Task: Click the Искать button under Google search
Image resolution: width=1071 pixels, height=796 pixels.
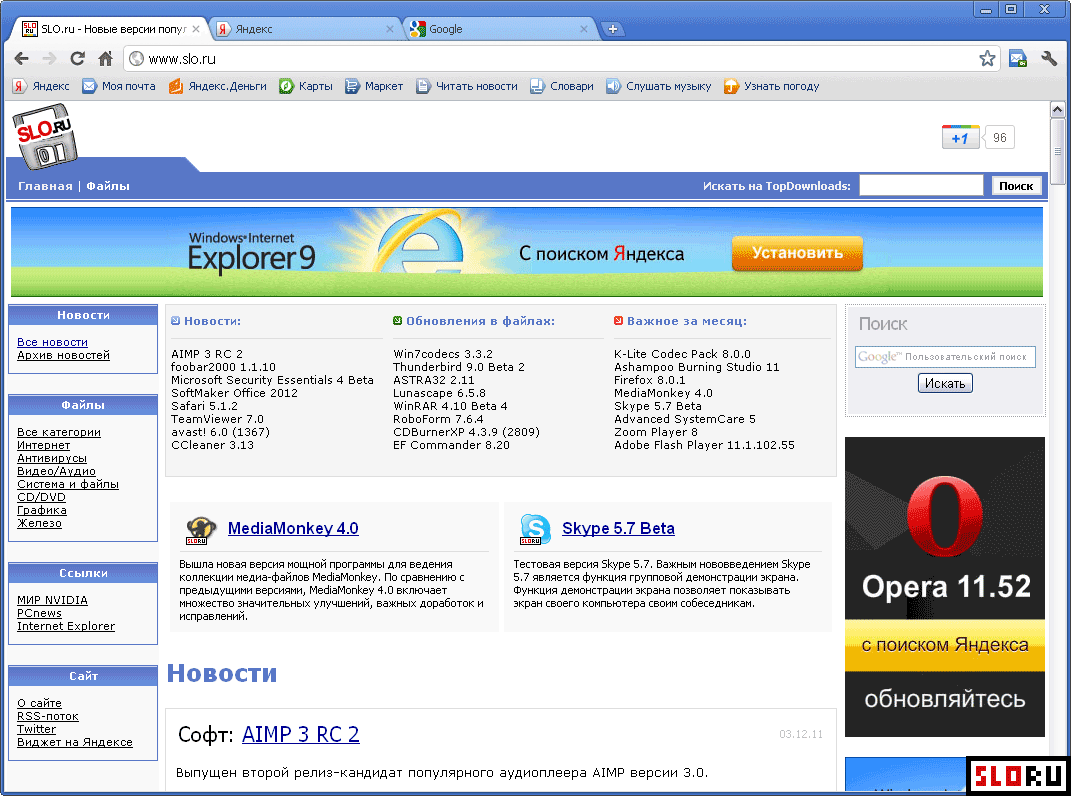Action: tap(945, 383)
